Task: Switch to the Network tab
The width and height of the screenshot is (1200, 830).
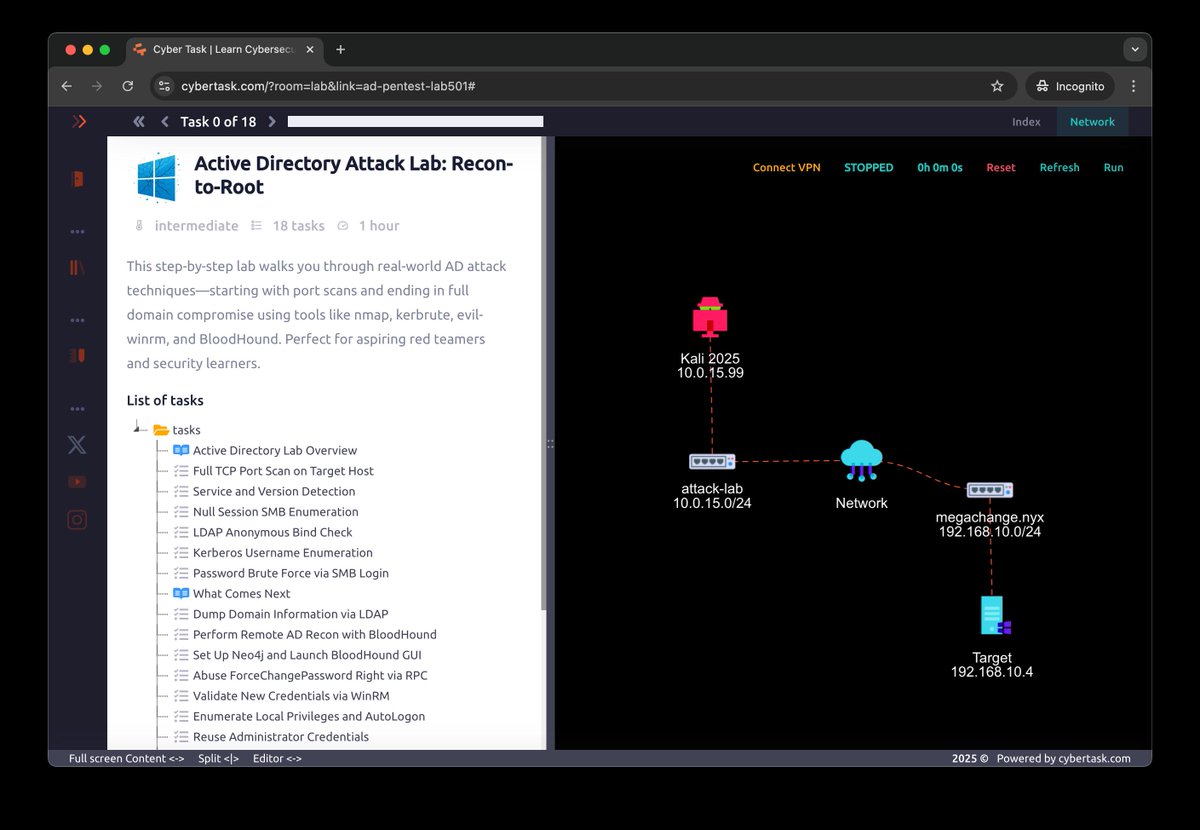Action: [1092, 122]
